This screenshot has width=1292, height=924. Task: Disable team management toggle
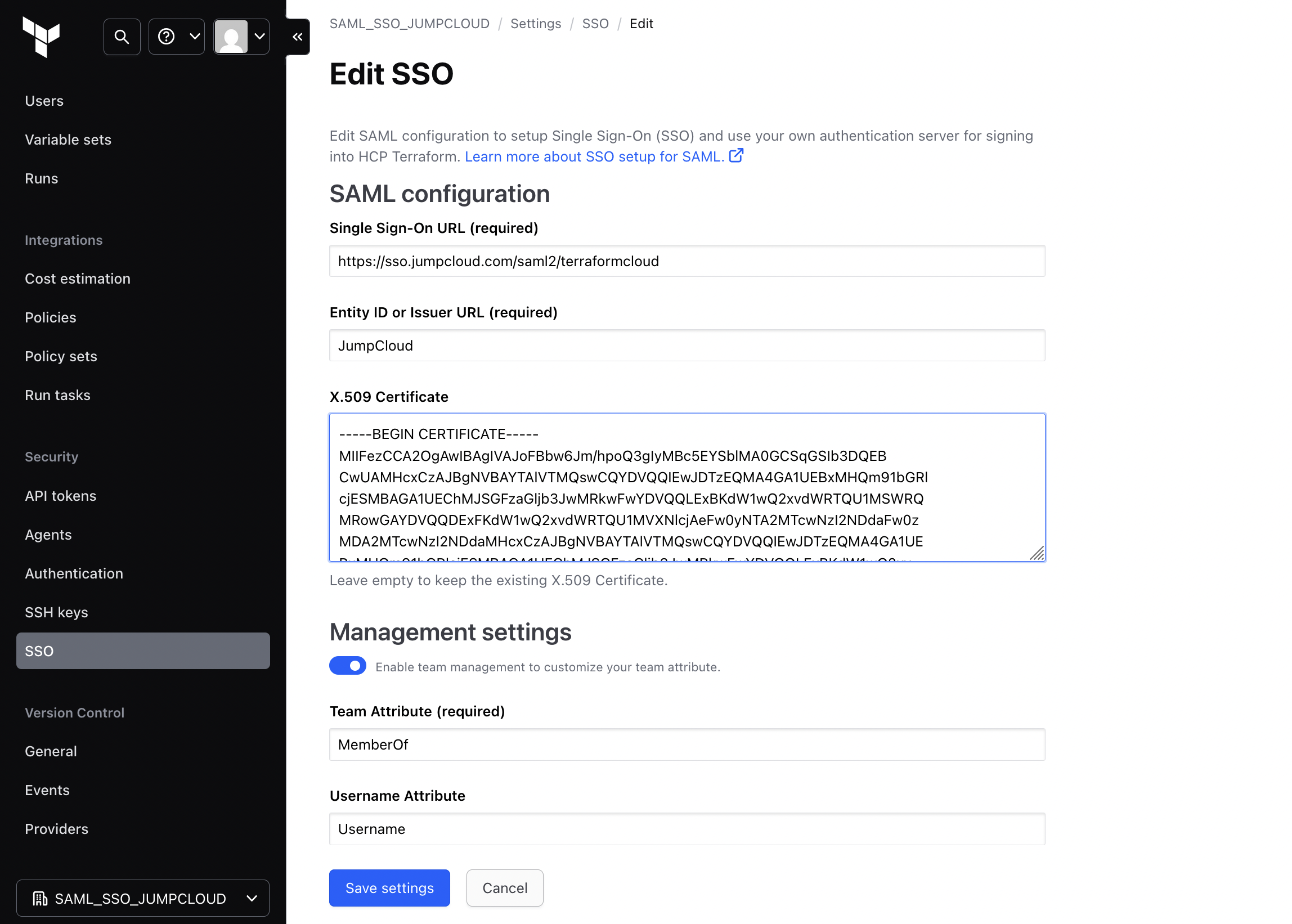(348, 666)
